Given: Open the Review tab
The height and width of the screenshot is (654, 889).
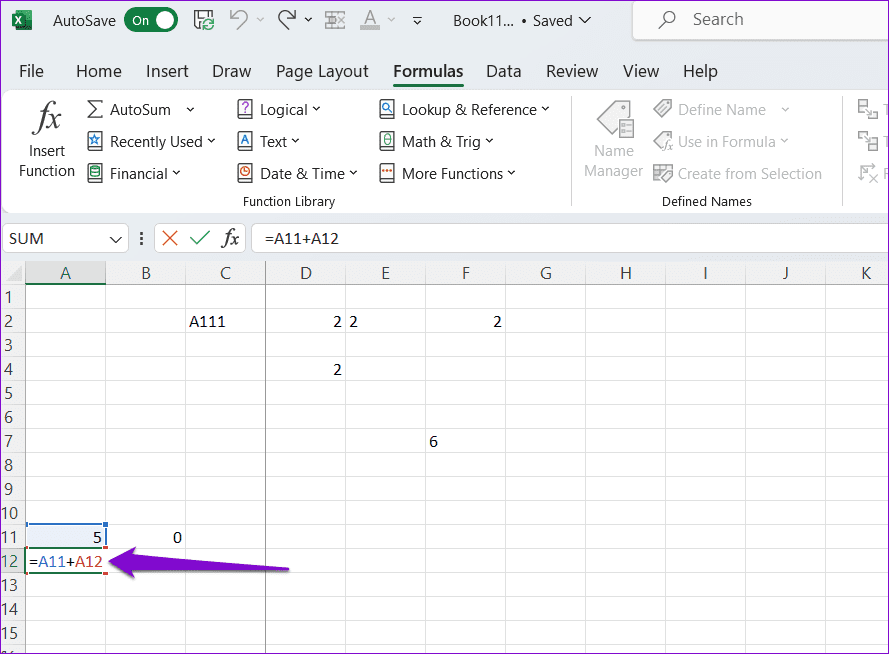Looking at the screenshot, I should [572, 71].
